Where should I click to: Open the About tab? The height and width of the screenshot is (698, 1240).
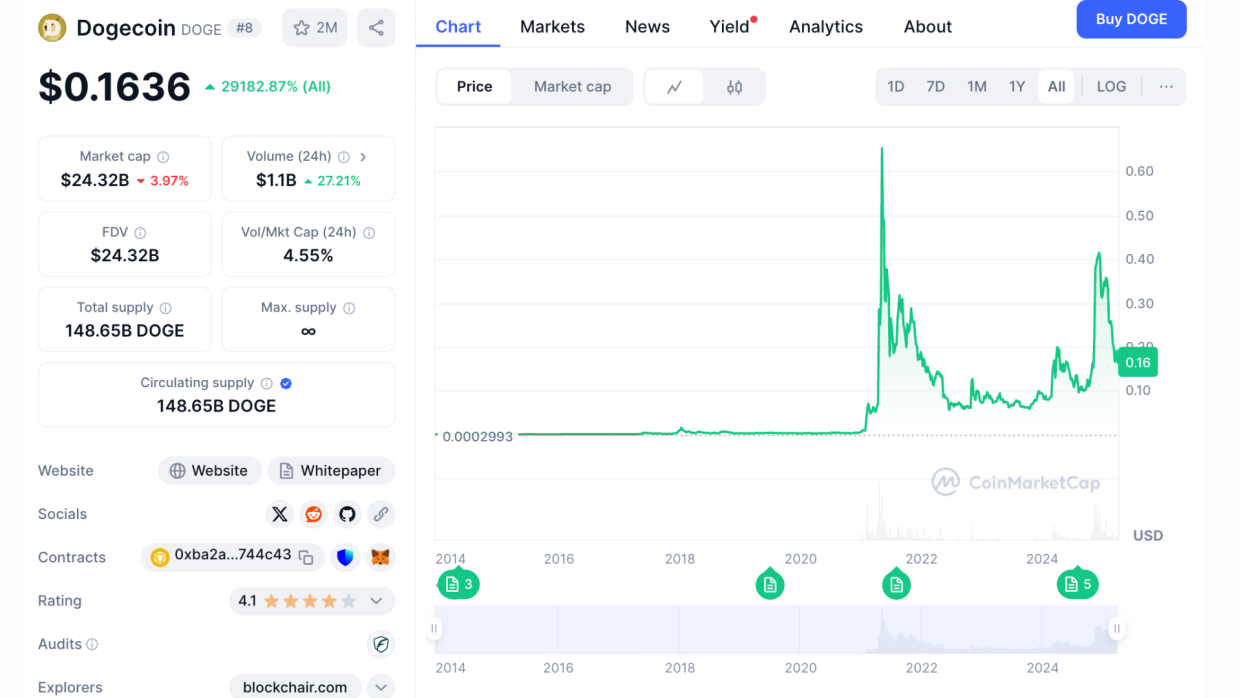coord(928,27)
